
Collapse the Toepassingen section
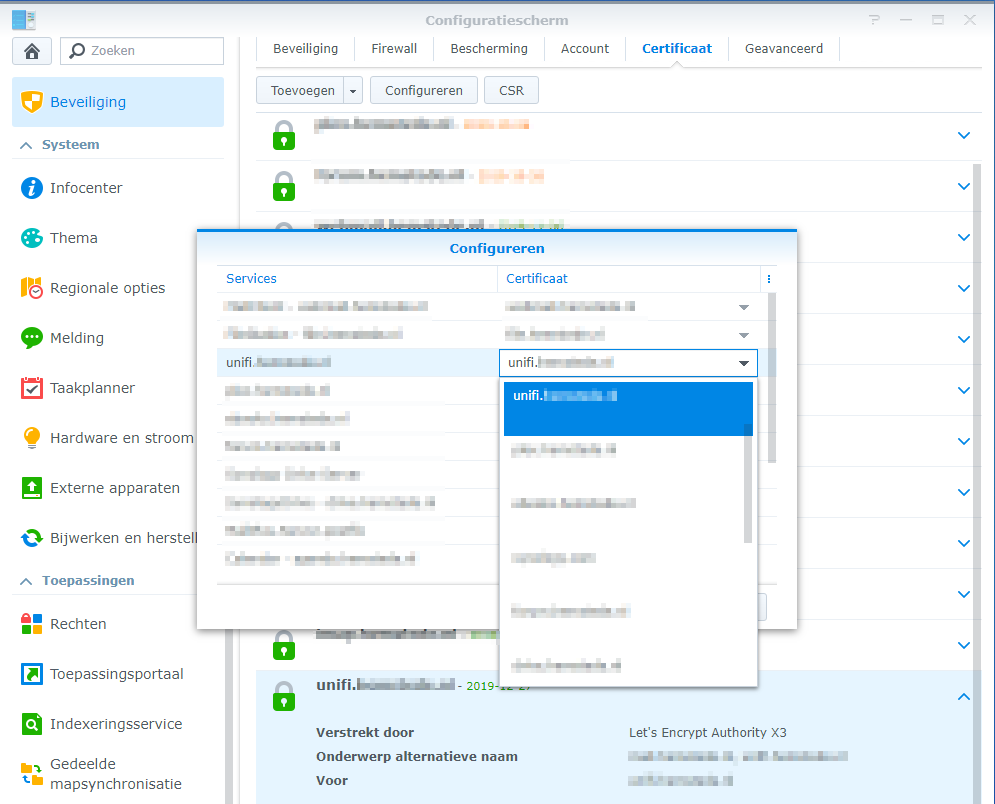coord(26,581)
